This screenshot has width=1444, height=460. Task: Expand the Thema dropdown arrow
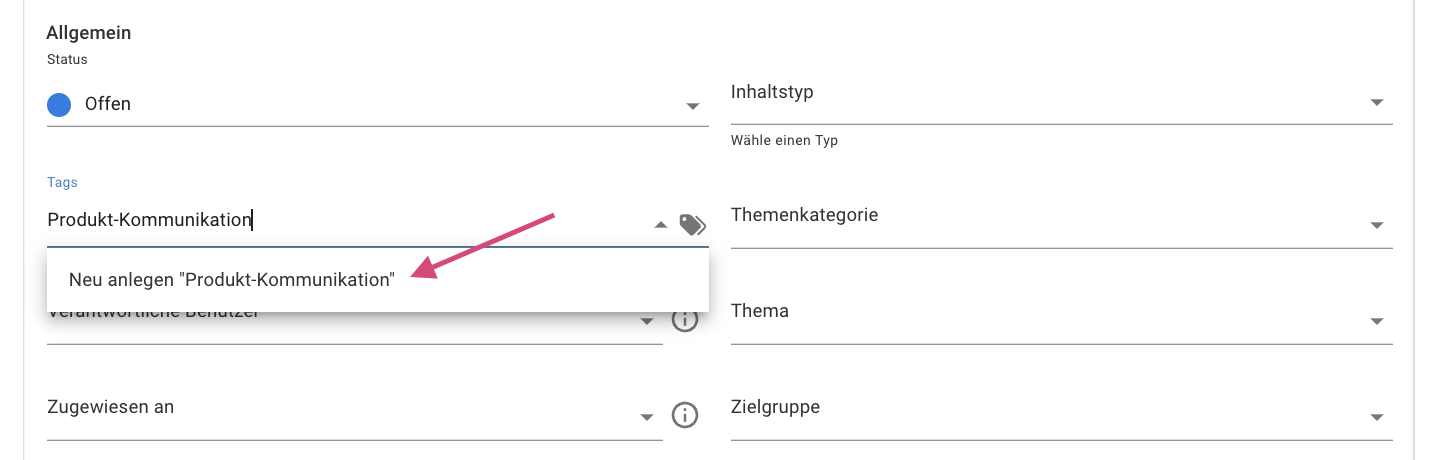point(1376,321)
